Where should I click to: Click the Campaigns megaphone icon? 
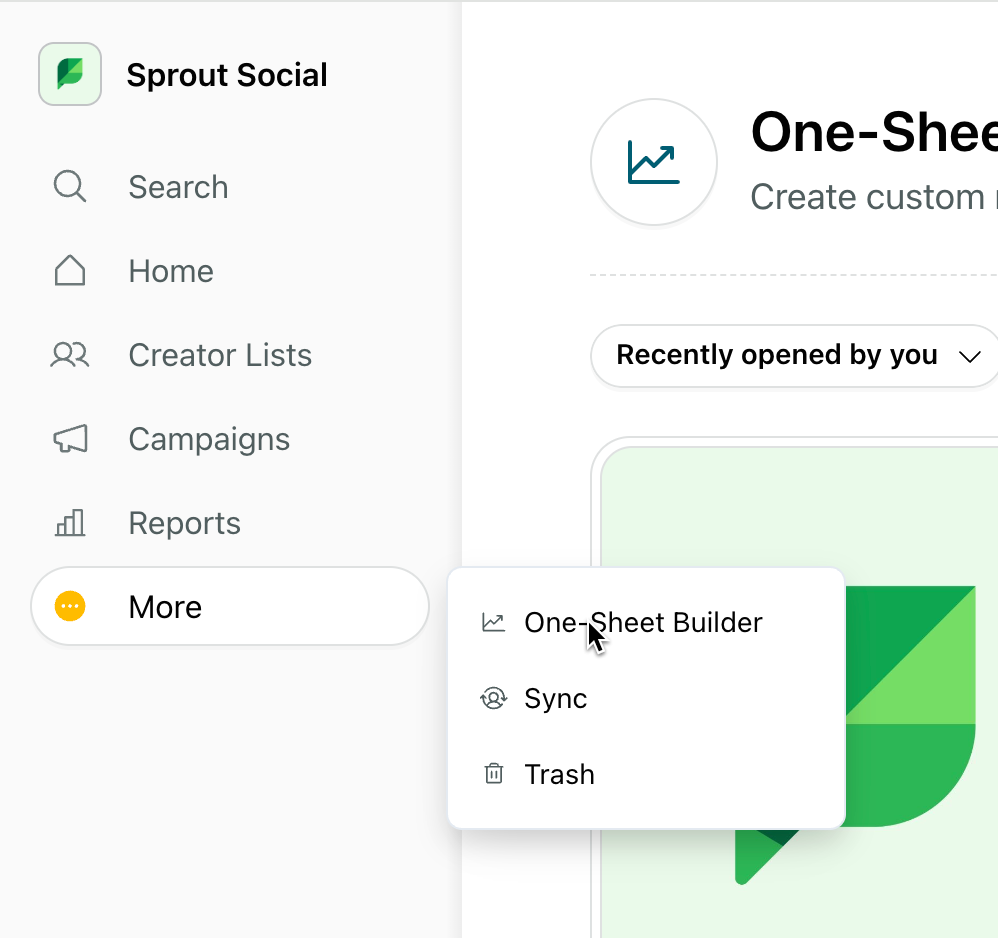coord(69,438)
